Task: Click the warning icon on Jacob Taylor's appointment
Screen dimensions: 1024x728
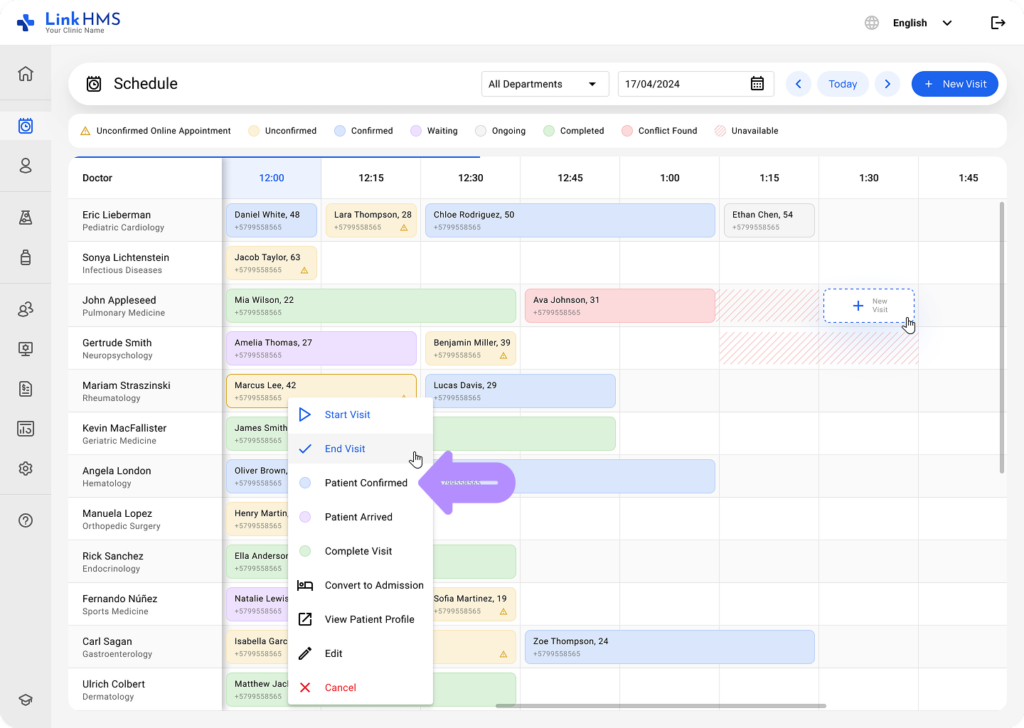Action: pyautogui.click(x=304, y=270)
